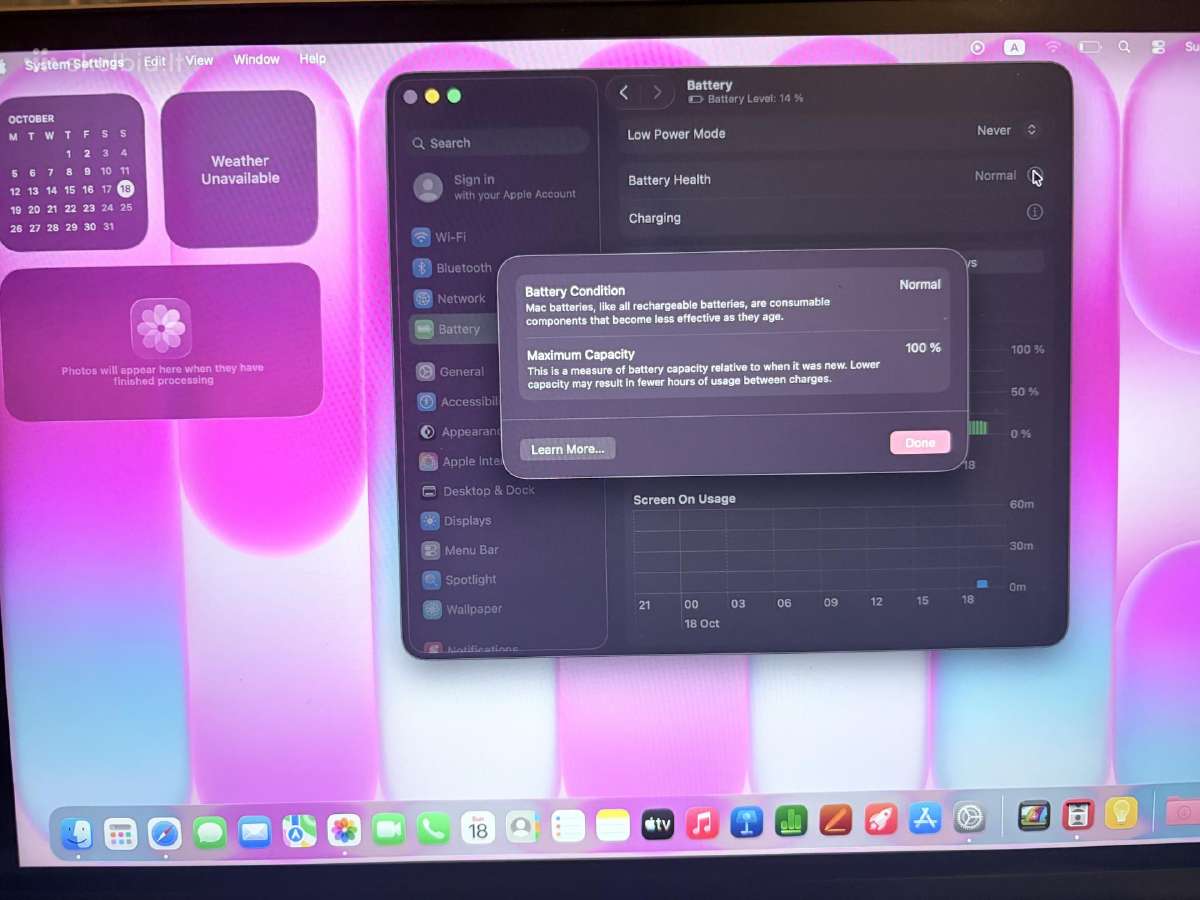
Task: Open Numbers from the Dock
Action: [791, 822]
